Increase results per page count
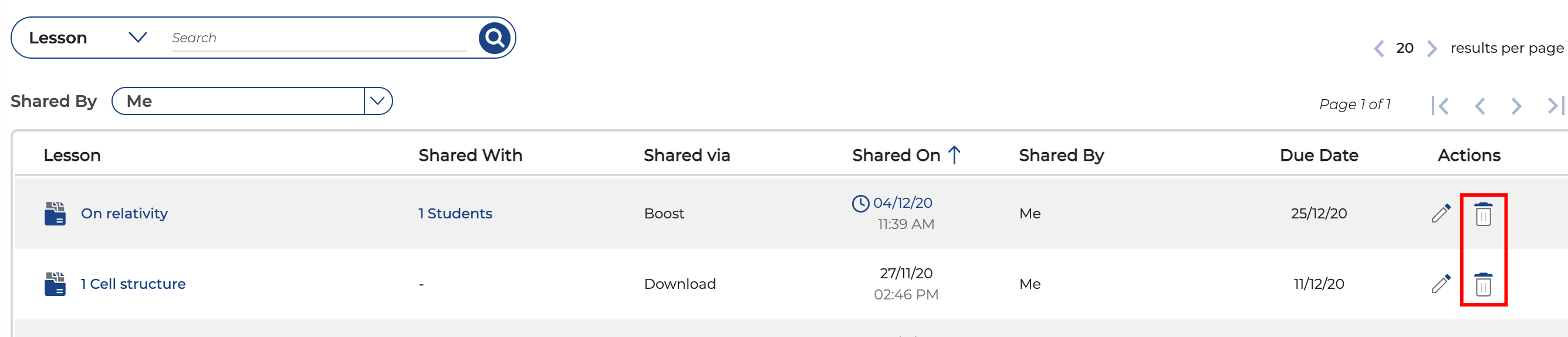This screenshot has height=337, width=1568. click(1432, 48)
